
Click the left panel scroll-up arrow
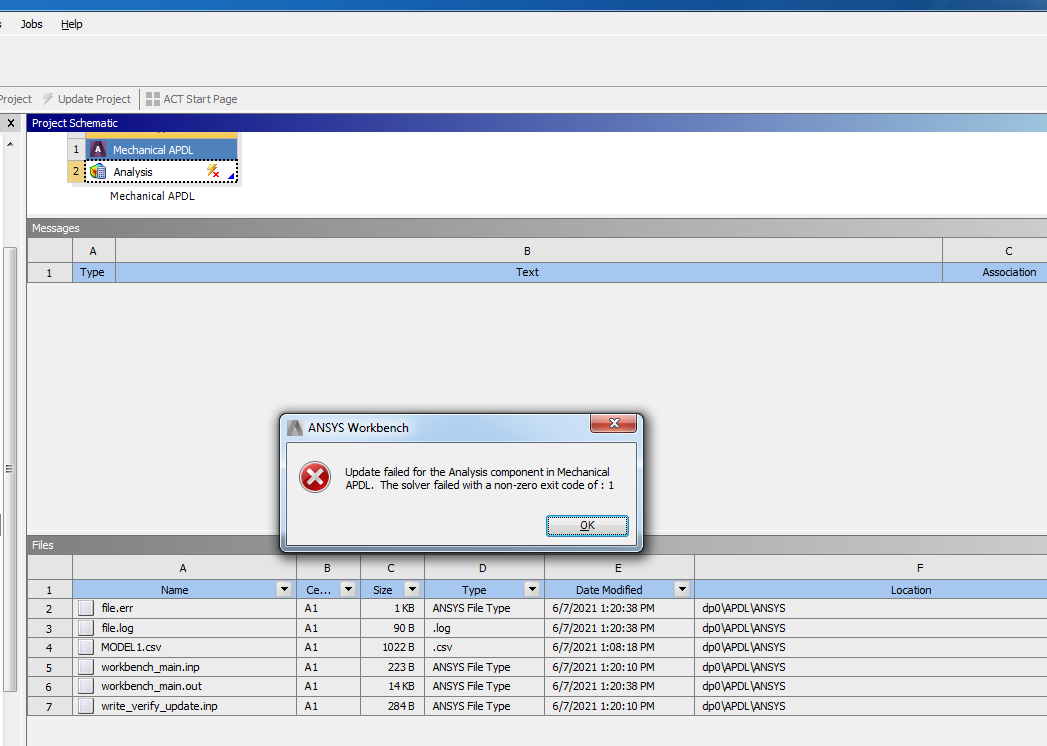(11, 144)
